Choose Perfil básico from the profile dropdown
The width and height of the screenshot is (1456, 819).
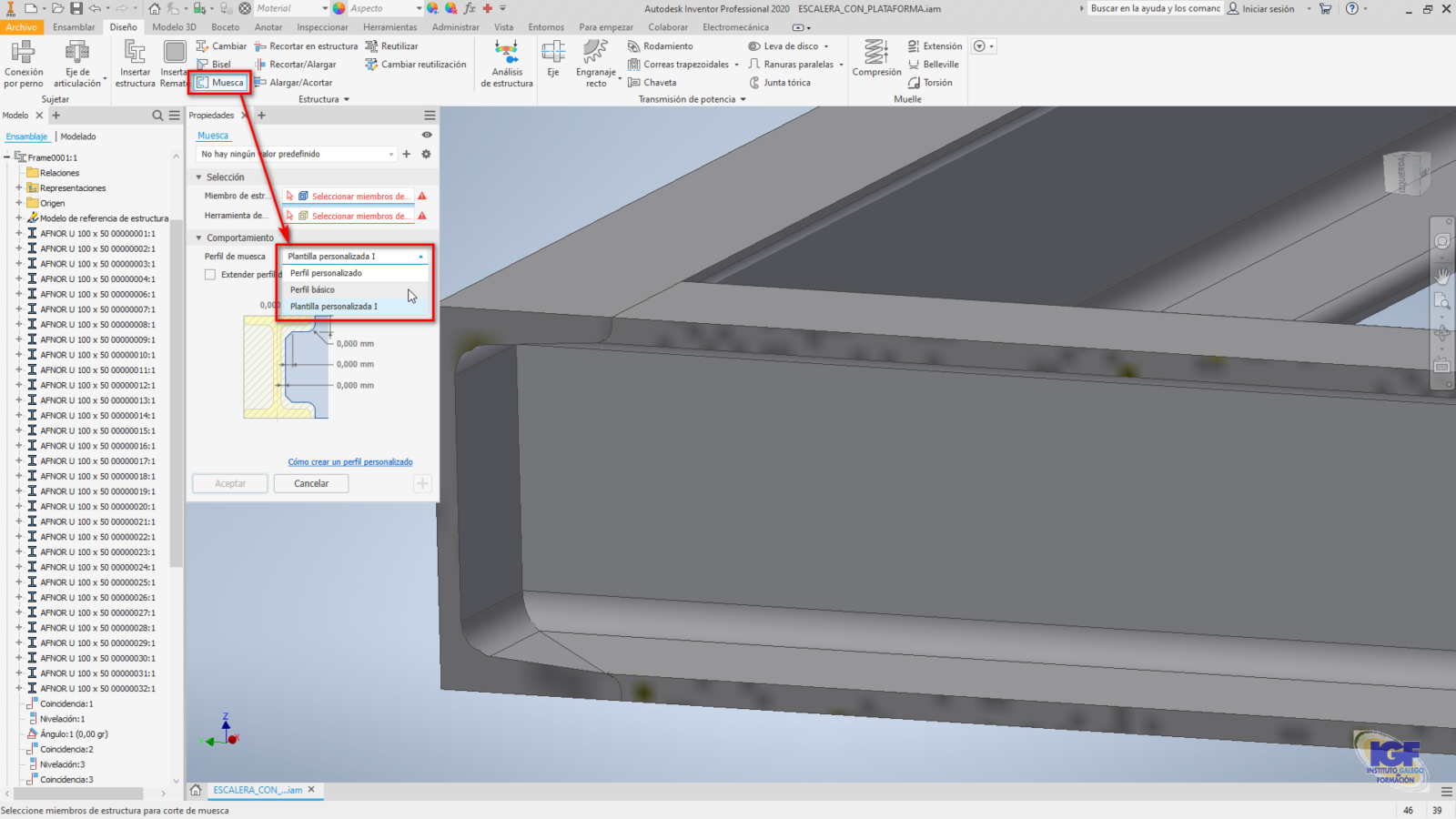[x=312, y=289]
